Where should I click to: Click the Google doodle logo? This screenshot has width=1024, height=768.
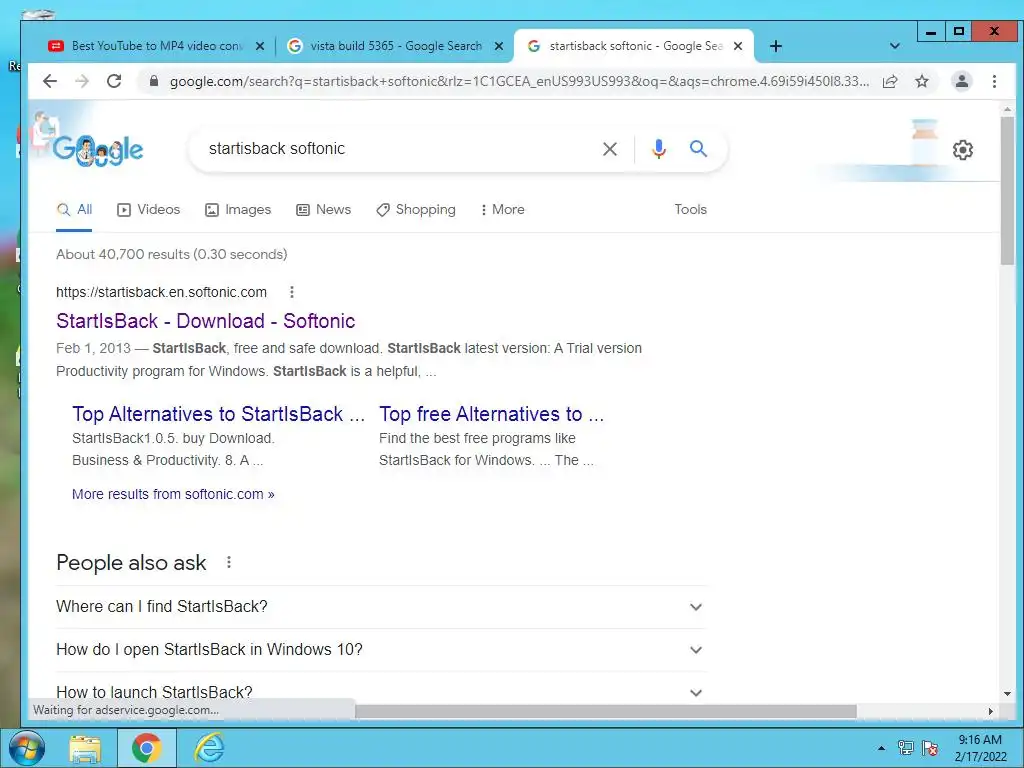[x=98, y=149]
